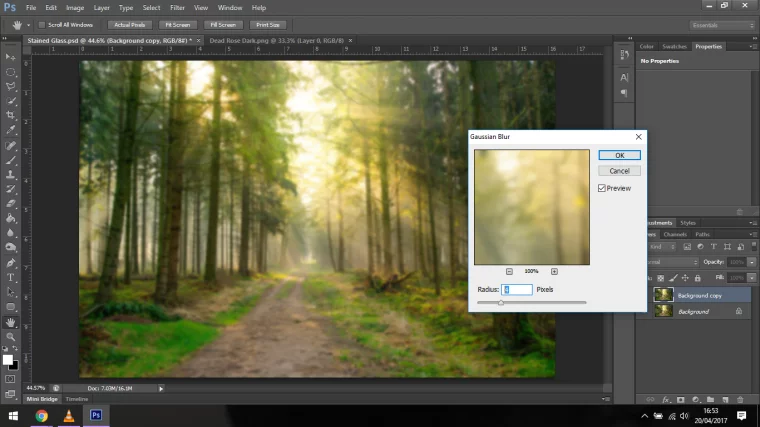This screenshot has width=760, height=427.
Task: Select the Polygonal Lasso tool
Action: [x=10, y=86]
